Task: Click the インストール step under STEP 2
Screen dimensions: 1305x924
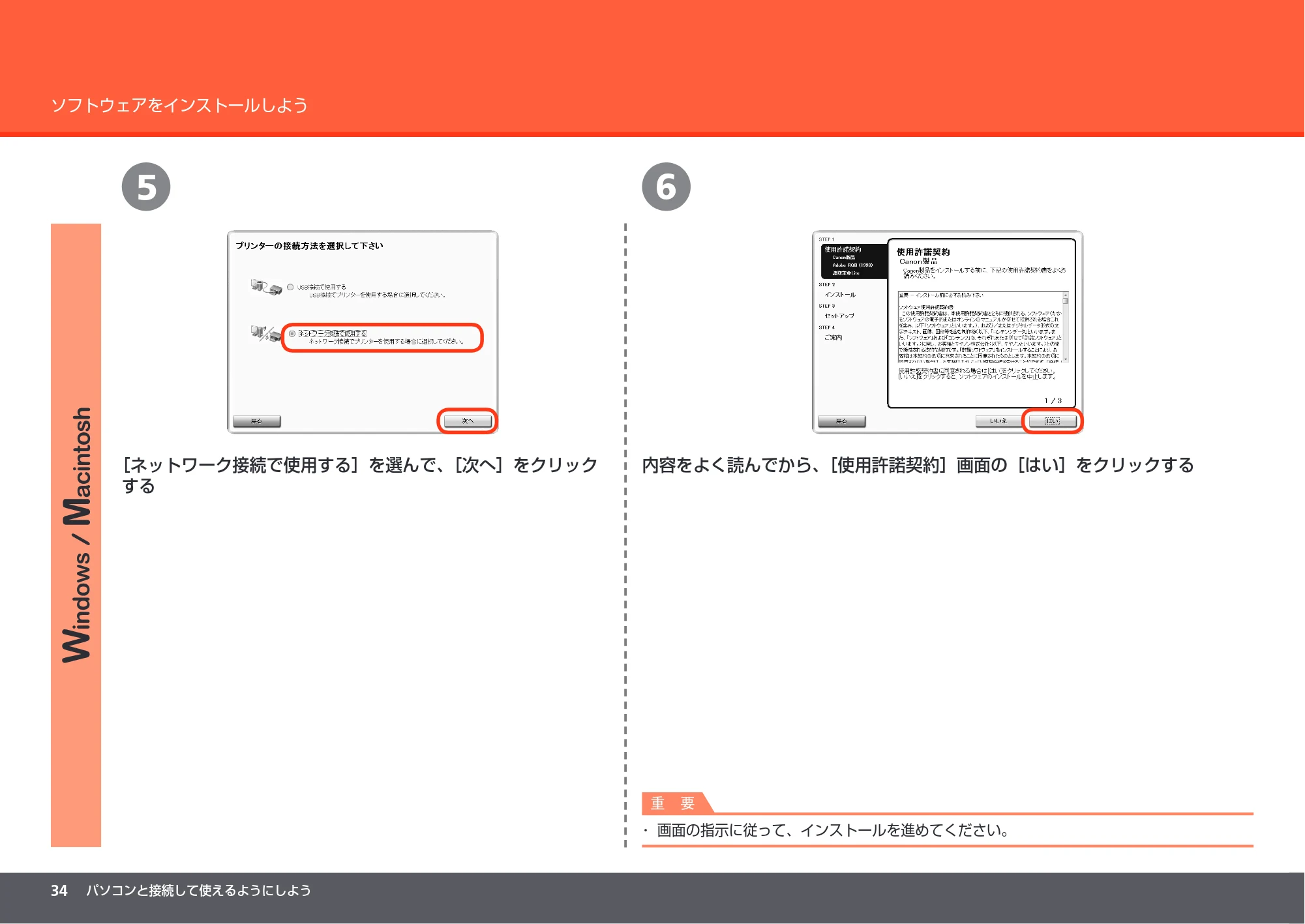Action: coord(840,295)
